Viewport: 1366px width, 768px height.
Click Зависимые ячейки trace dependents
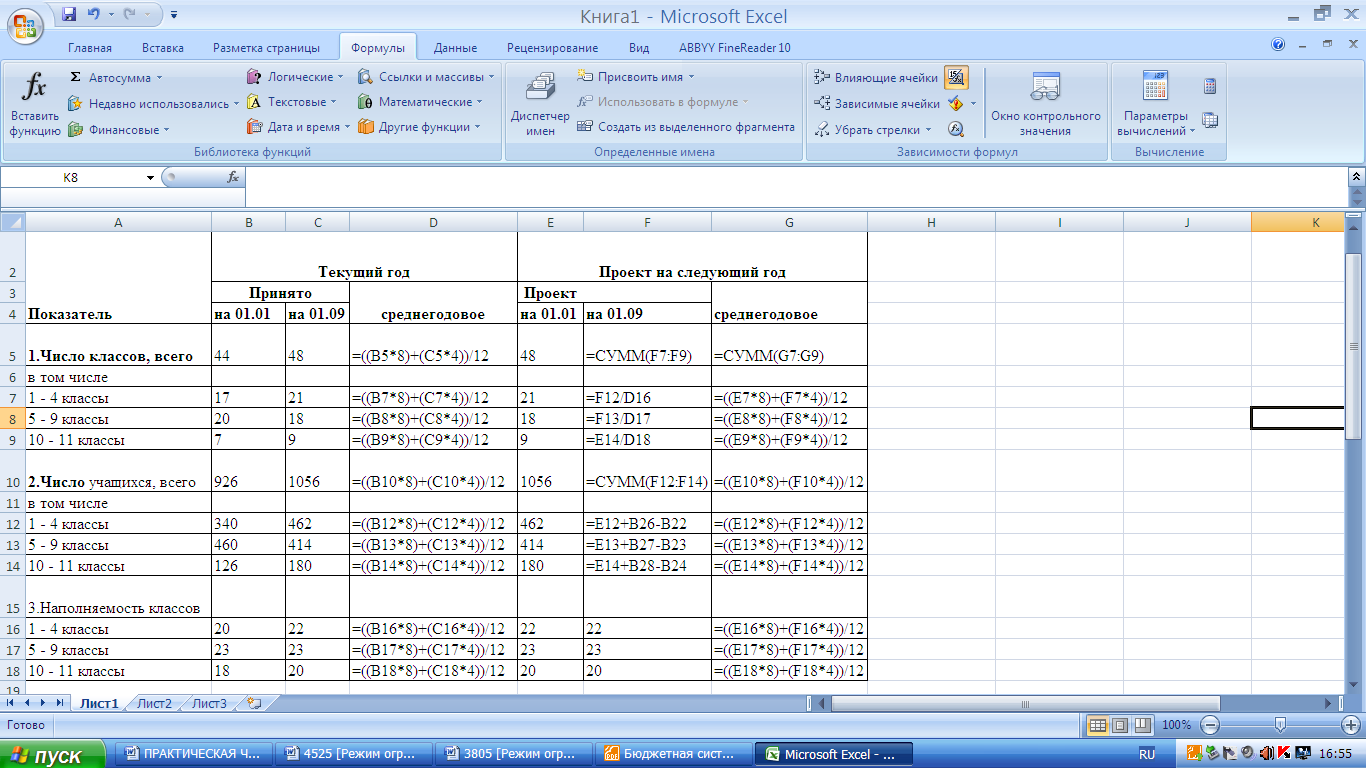coord(876,103)
